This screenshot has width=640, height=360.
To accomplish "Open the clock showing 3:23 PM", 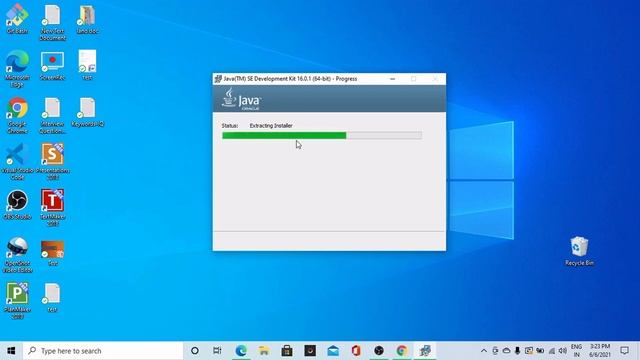I will coord(600,351).
